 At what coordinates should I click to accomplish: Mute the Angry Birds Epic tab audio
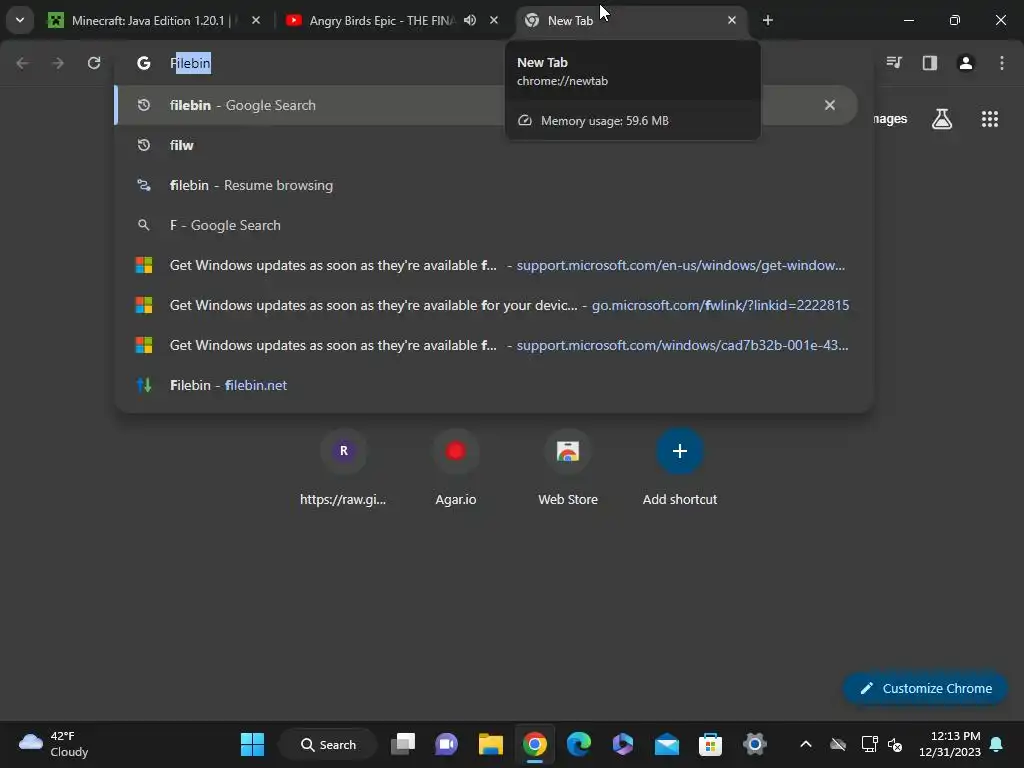pos(470,20)
